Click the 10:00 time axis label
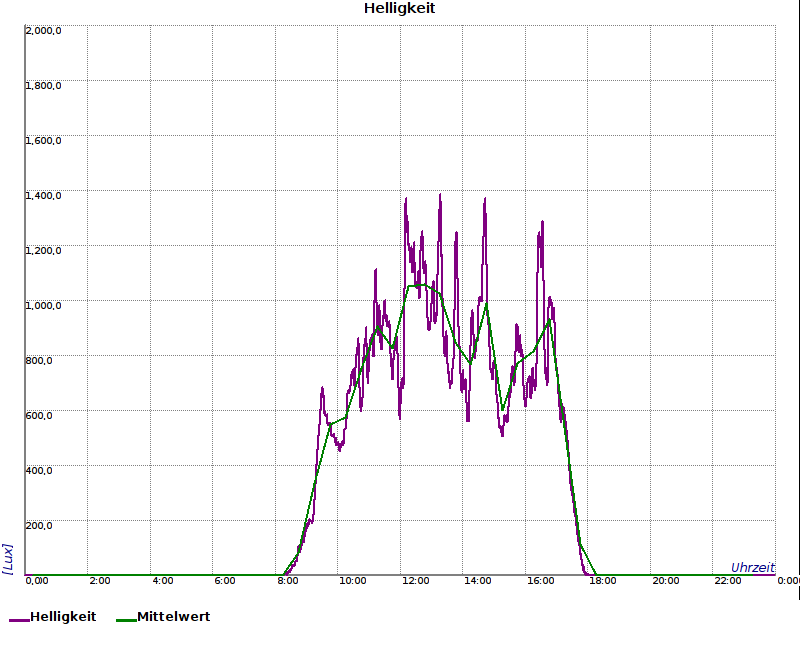Image resolution: width=800 pixels, height=650 pixels. [x=353, y=581]
